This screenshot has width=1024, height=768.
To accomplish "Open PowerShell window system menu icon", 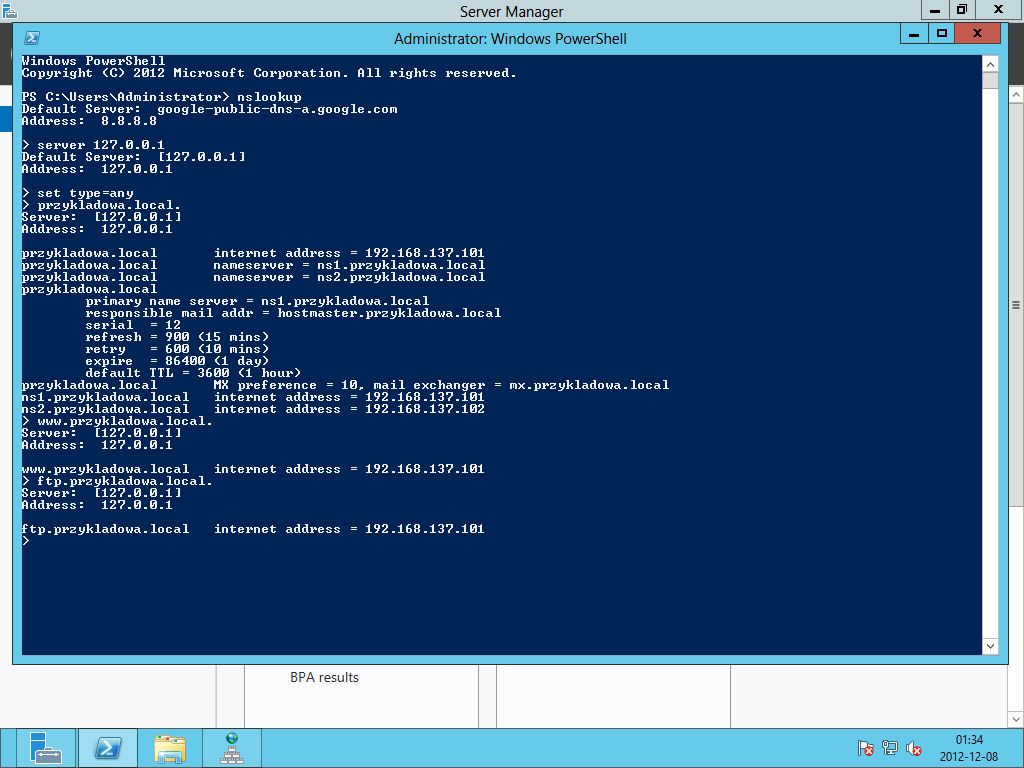I will [x=32, y=38].
